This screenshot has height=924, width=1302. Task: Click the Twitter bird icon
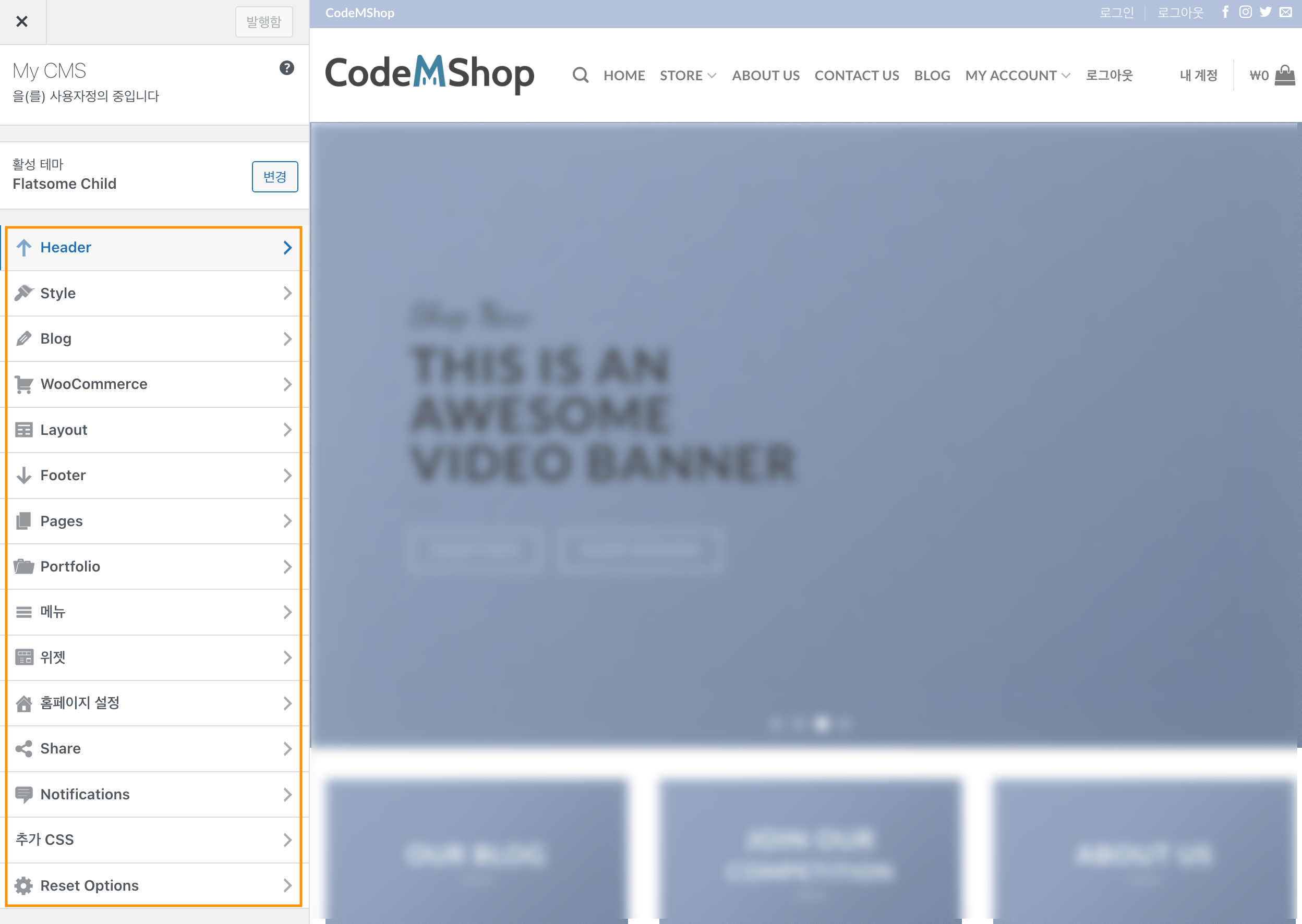[1265, 12]
